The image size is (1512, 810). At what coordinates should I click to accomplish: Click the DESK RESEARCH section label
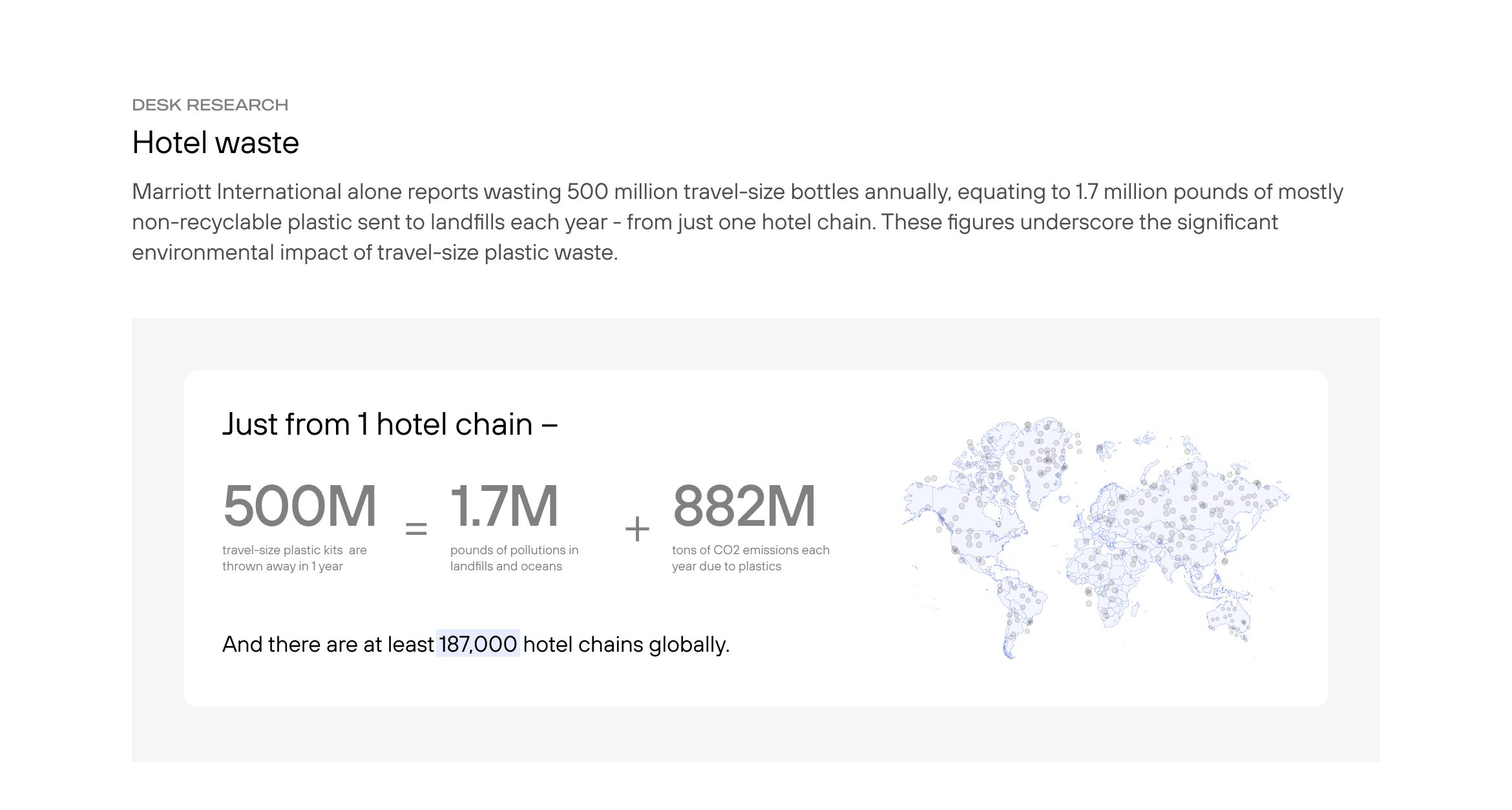pyautogui.click(x=210, y=105)
